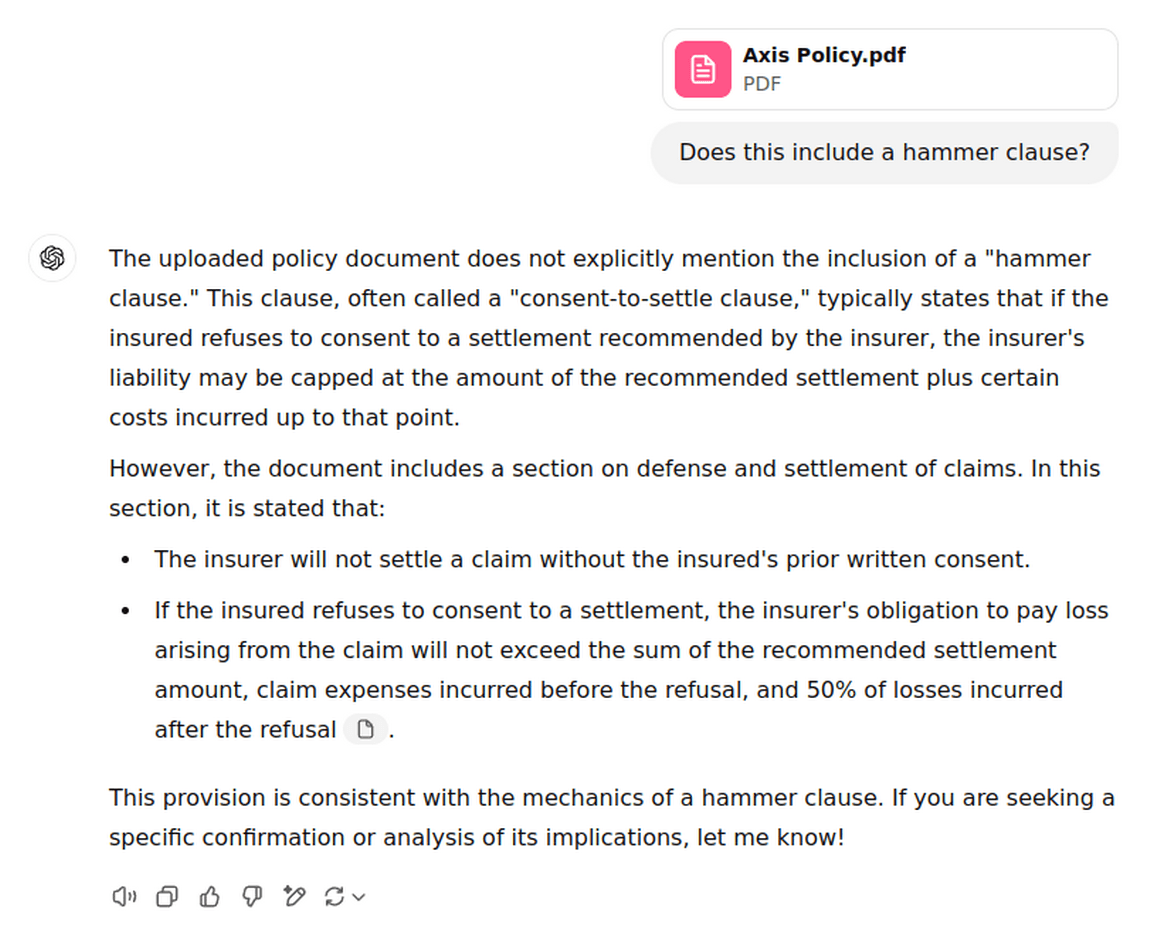The image size is (1160, 925).
Task: Click the second bullet about refusing settlement
Action: [x=630, y=650]
